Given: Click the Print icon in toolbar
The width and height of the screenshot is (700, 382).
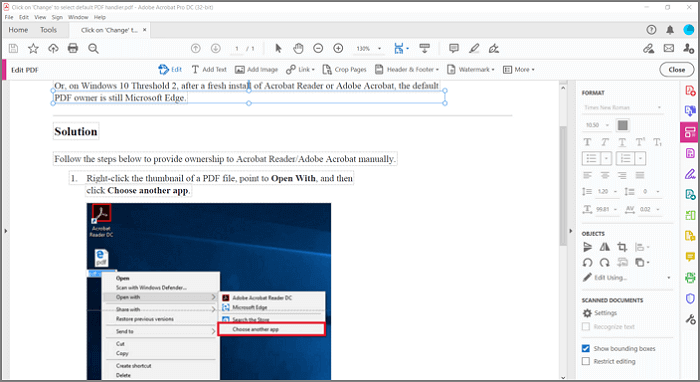Looking at the screenshot, I should (73, 48).
